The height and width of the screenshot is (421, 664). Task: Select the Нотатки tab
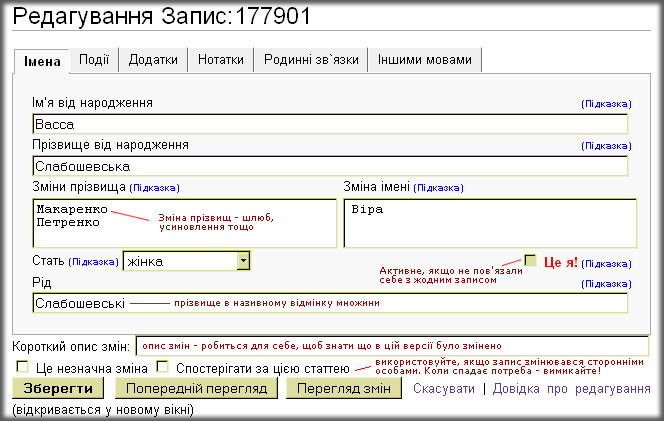coord(220,60)
